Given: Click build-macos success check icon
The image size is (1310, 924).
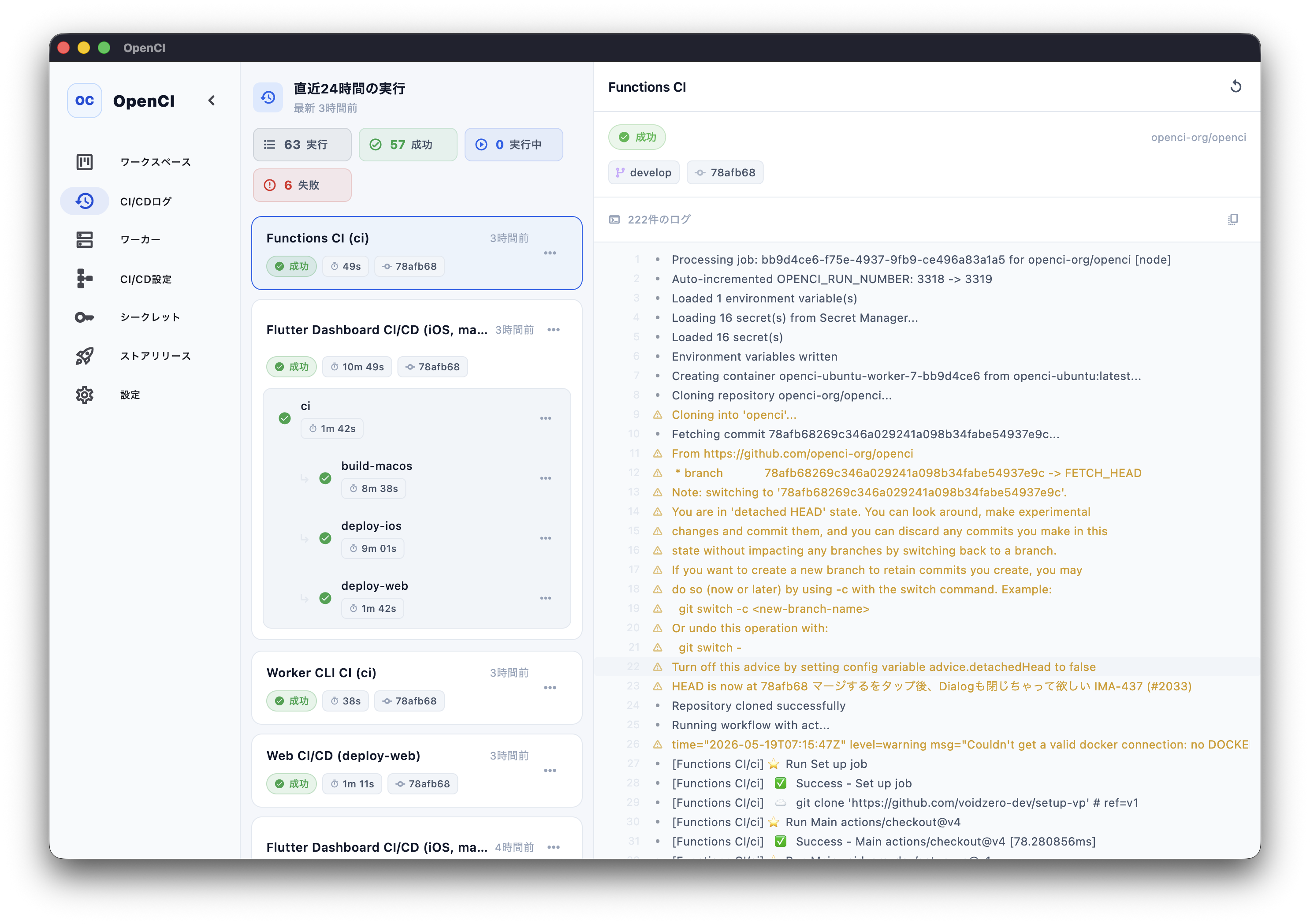Looking at the screenshot, I should [325, 478].
